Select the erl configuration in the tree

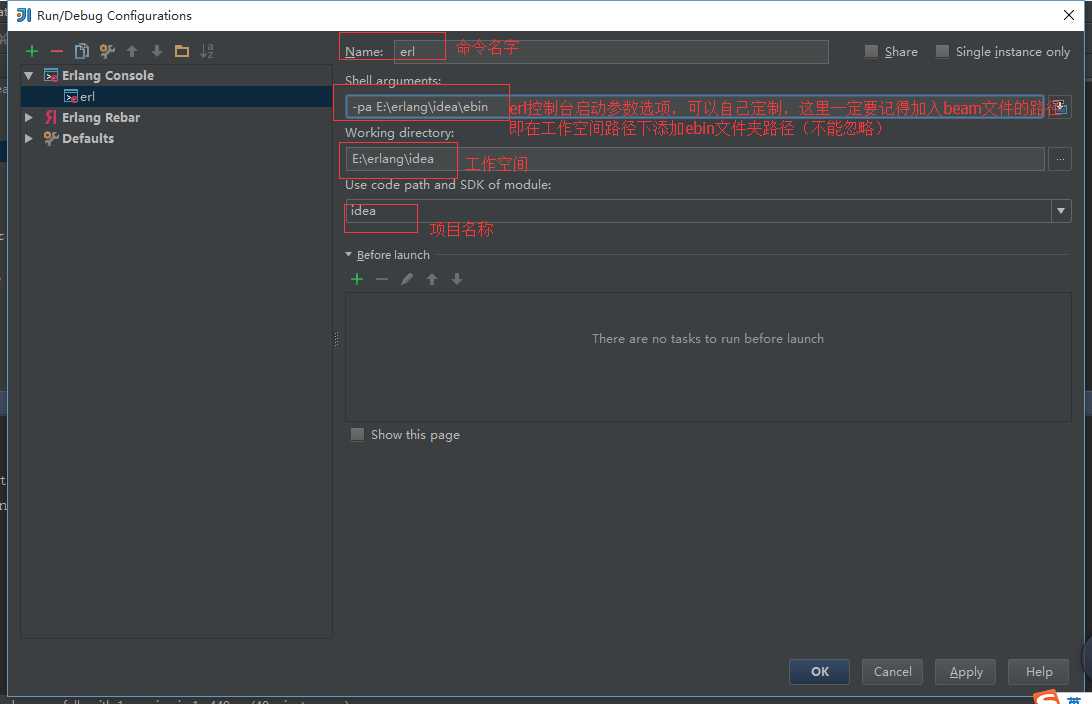176,96
